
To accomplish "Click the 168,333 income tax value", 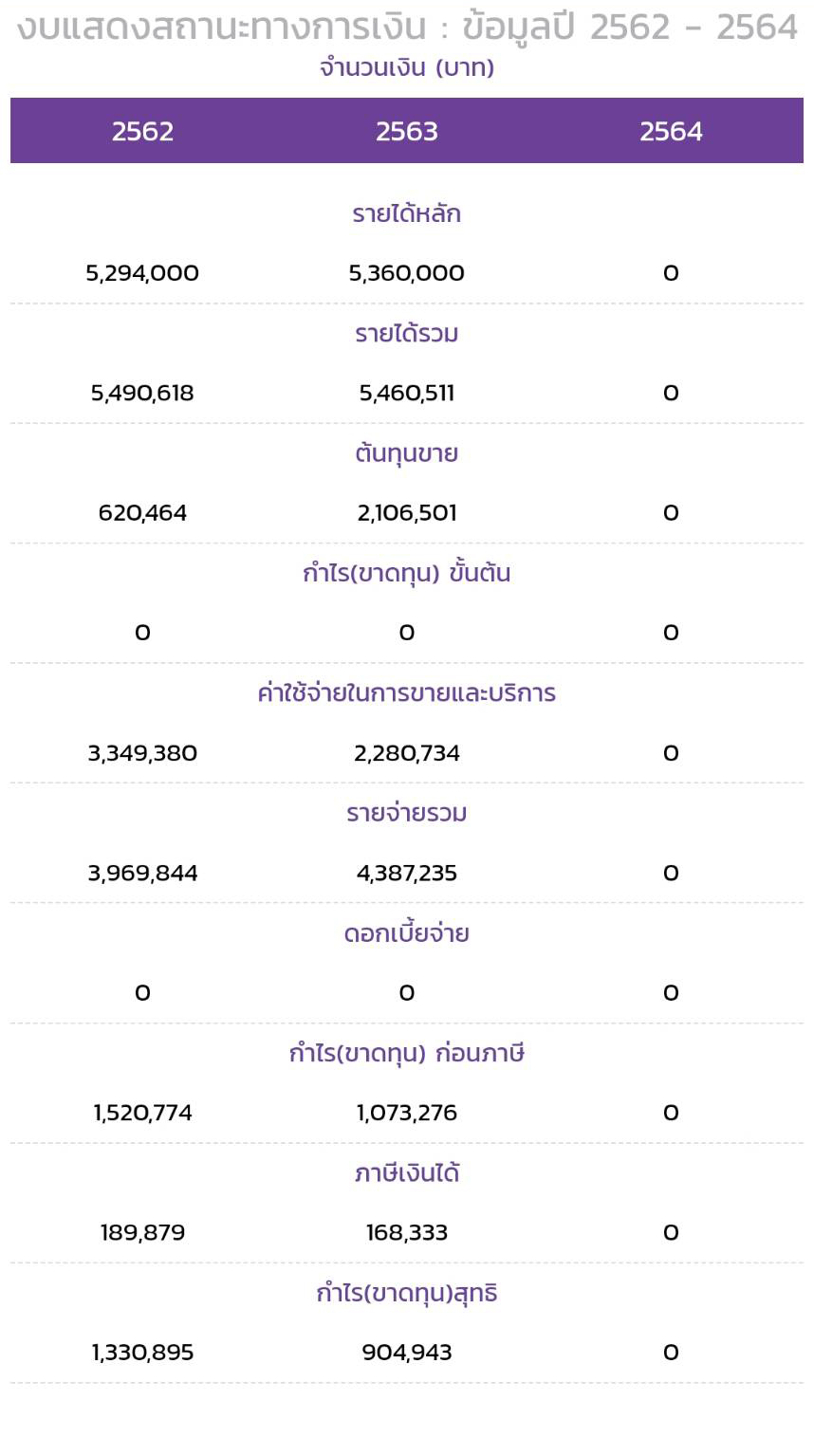I will [x=407, y=1233].
